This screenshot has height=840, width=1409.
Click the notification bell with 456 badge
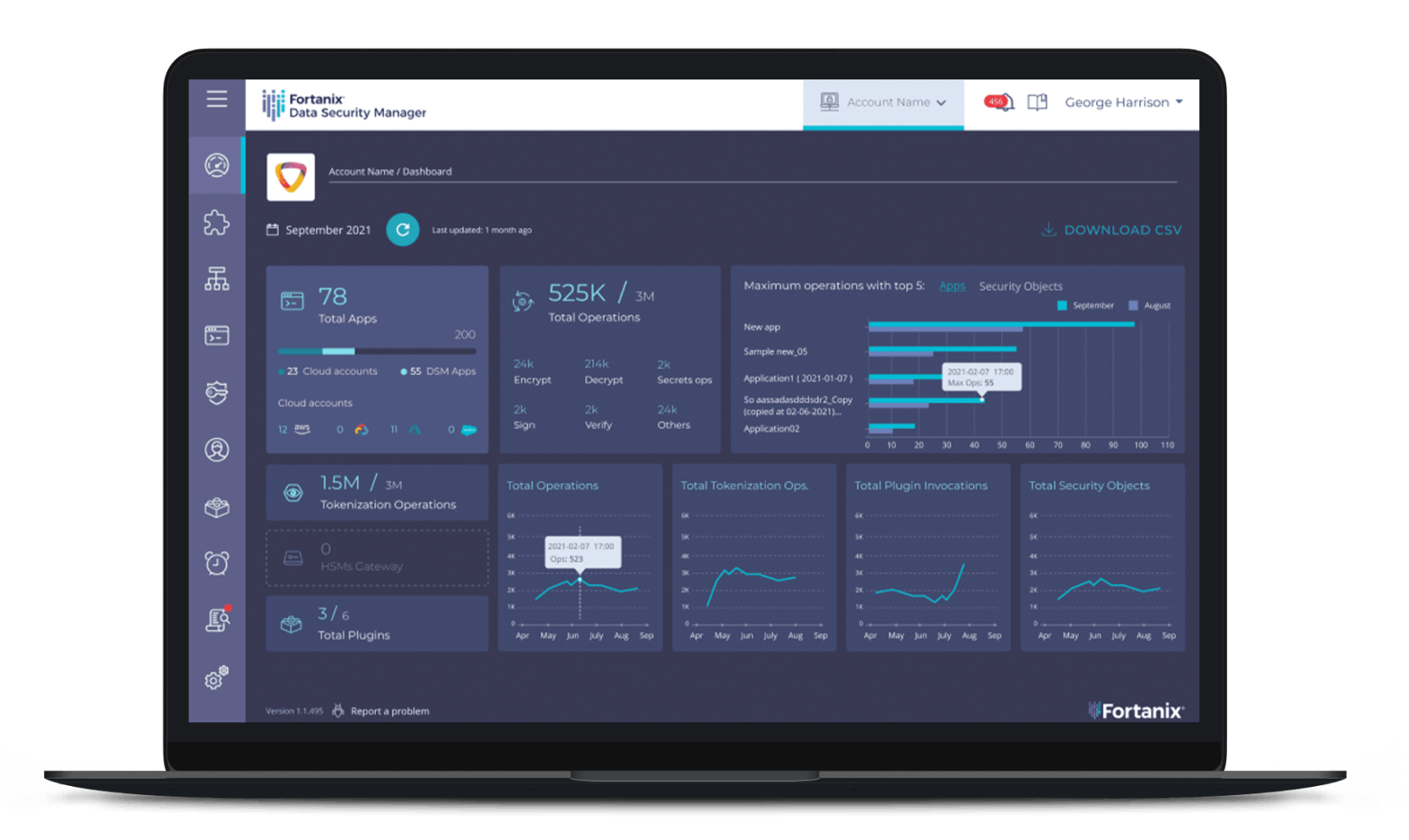1001,102
